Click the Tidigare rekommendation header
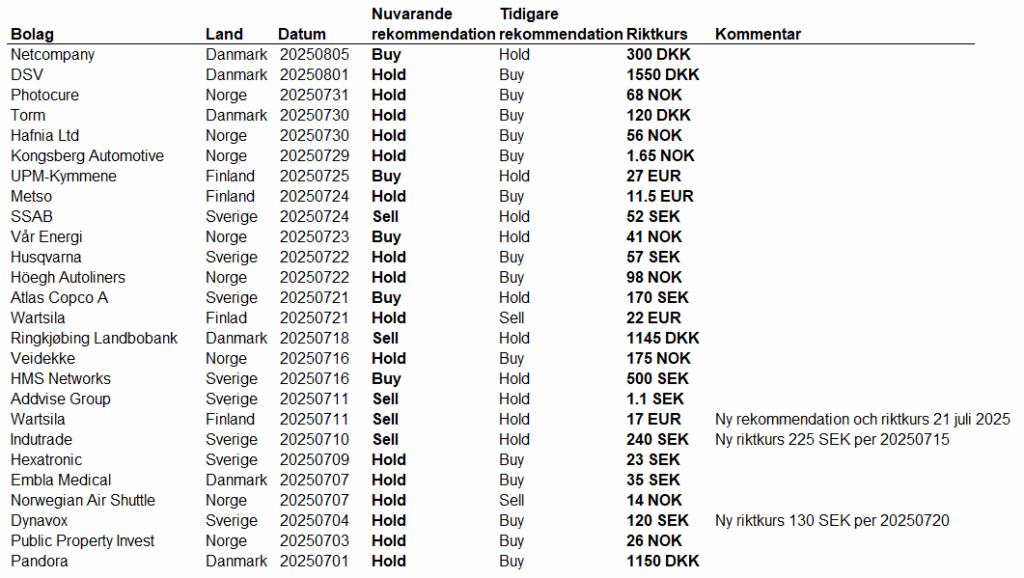Viewport: 1024px width, 578px height. (560, 24)
